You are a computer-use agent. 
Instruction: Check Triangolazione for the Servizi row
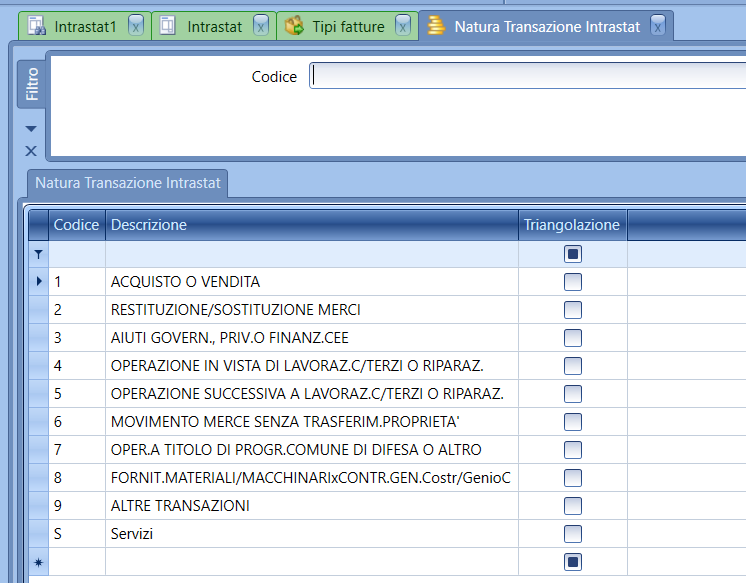coord(573,534)
